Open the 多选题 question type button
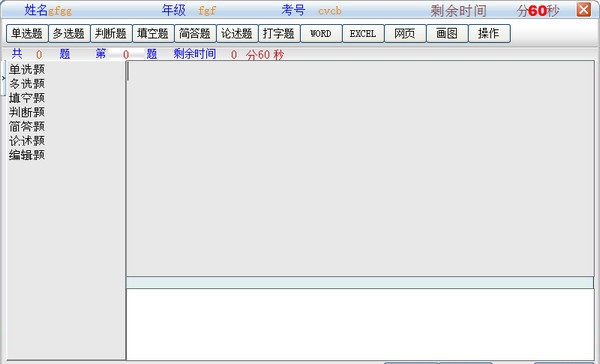The width and height of the screenshot is (600, 364). click(69, 34)
